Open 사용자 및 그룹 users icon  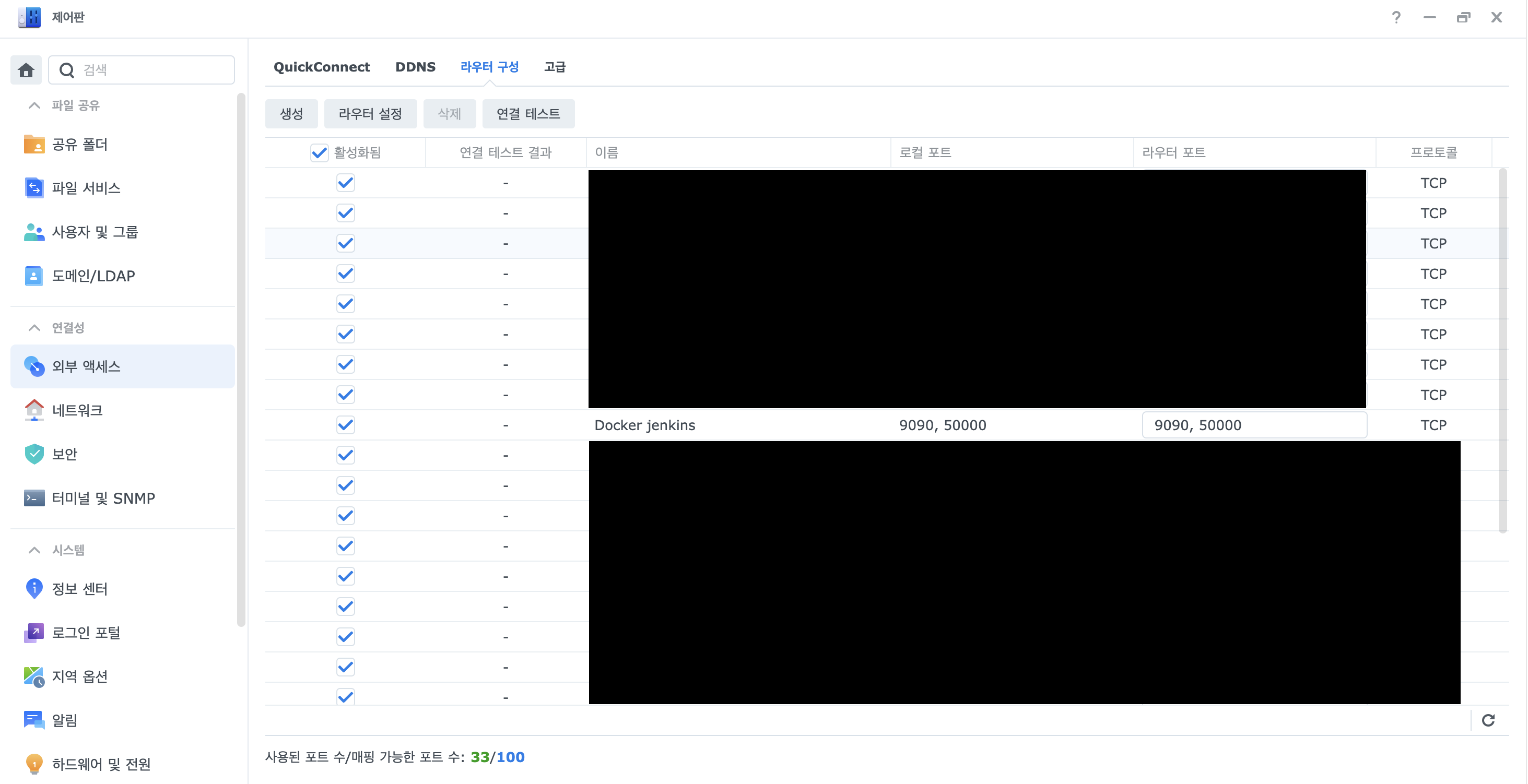click(x=34, y=232)
